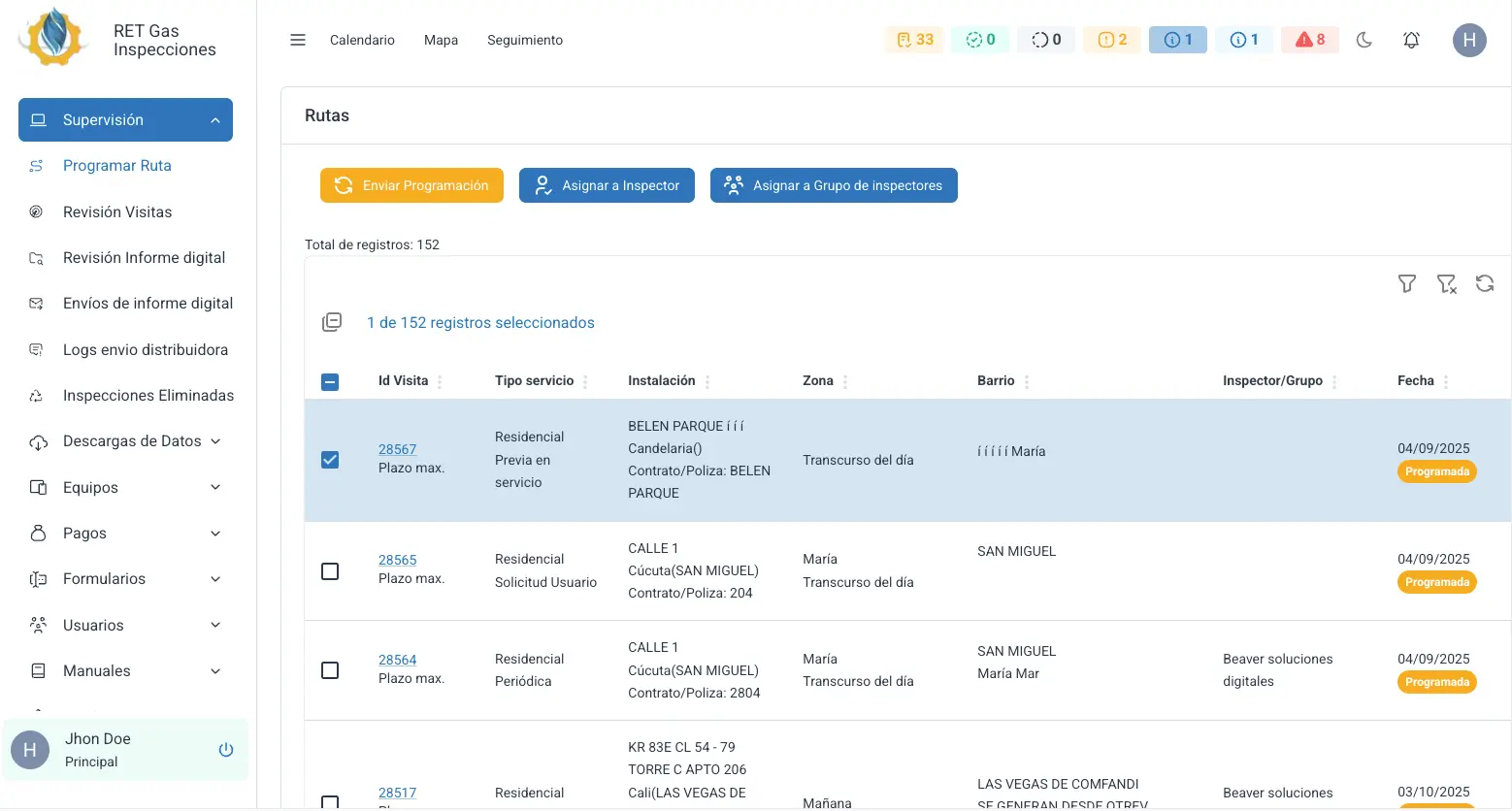Click the gray dashed-circle badge showing 0
Screen dimensions: 1512x811
click(x=1046, y=40)
